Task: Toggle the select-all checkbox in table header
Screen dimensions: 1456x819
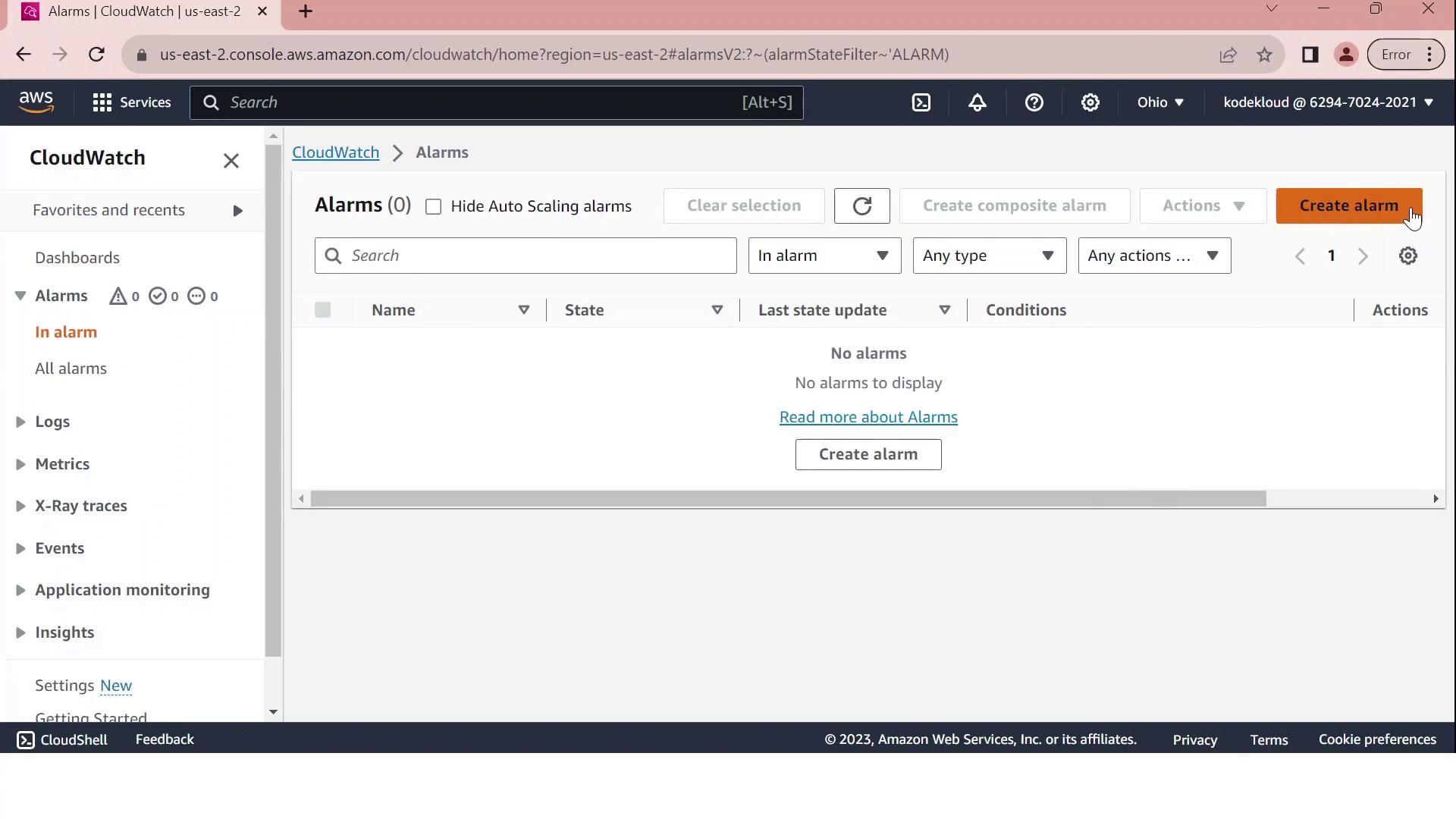Action: point(322,309)
